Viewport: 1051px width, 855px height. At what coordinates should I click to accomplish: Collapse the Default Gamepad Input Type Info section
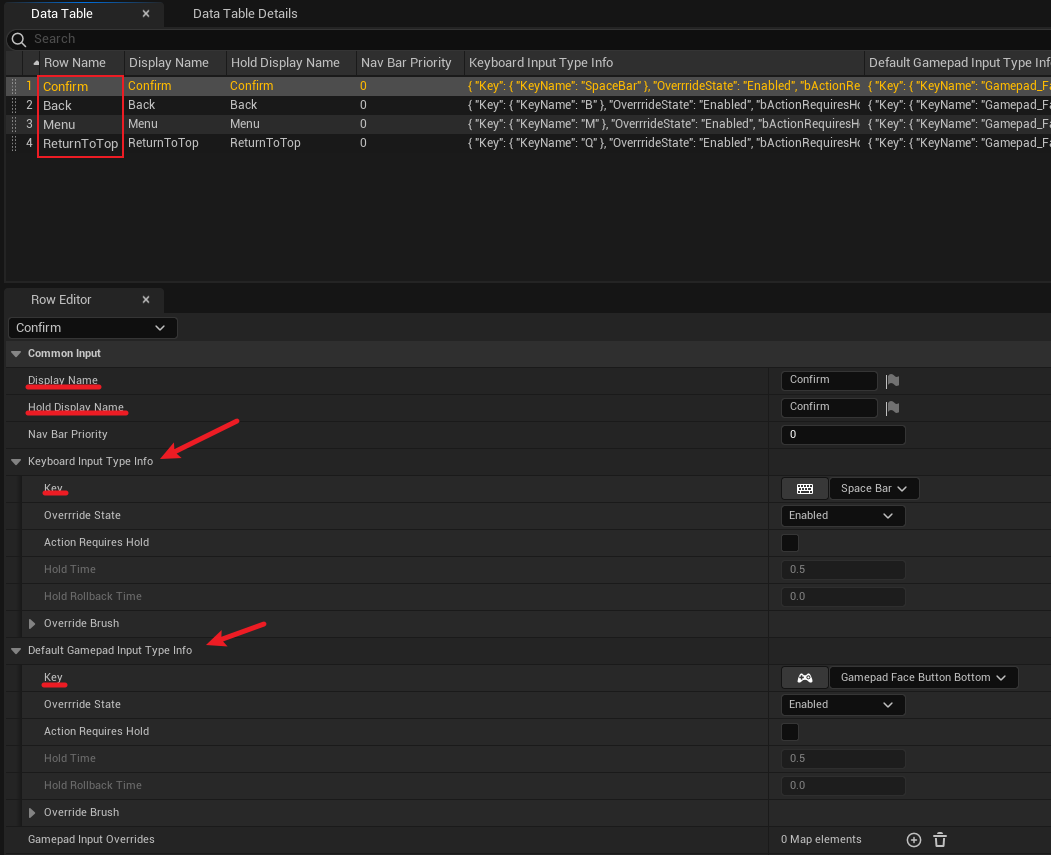pyautogui.click(x=16, y=651)
